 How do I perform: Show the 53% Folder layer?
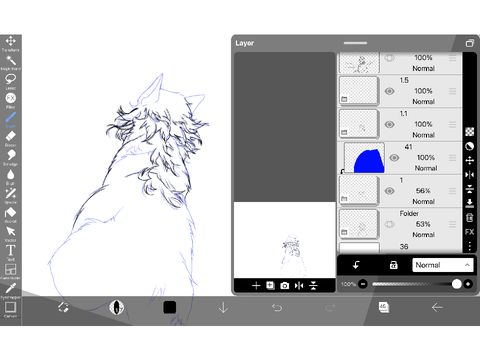389,224
